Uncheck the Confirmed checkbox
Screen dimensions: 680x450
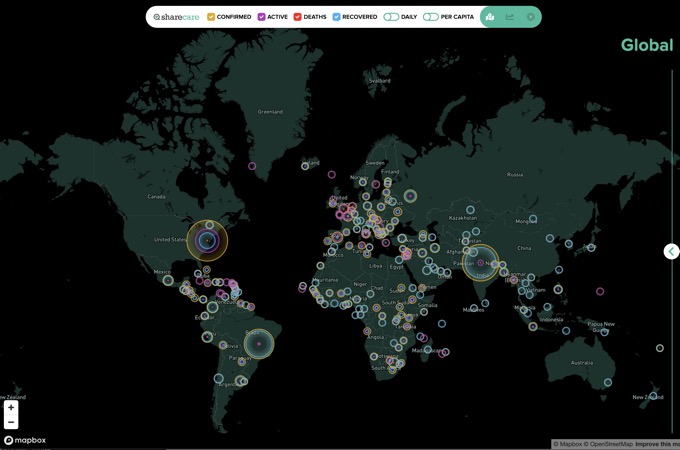(211, 17)
